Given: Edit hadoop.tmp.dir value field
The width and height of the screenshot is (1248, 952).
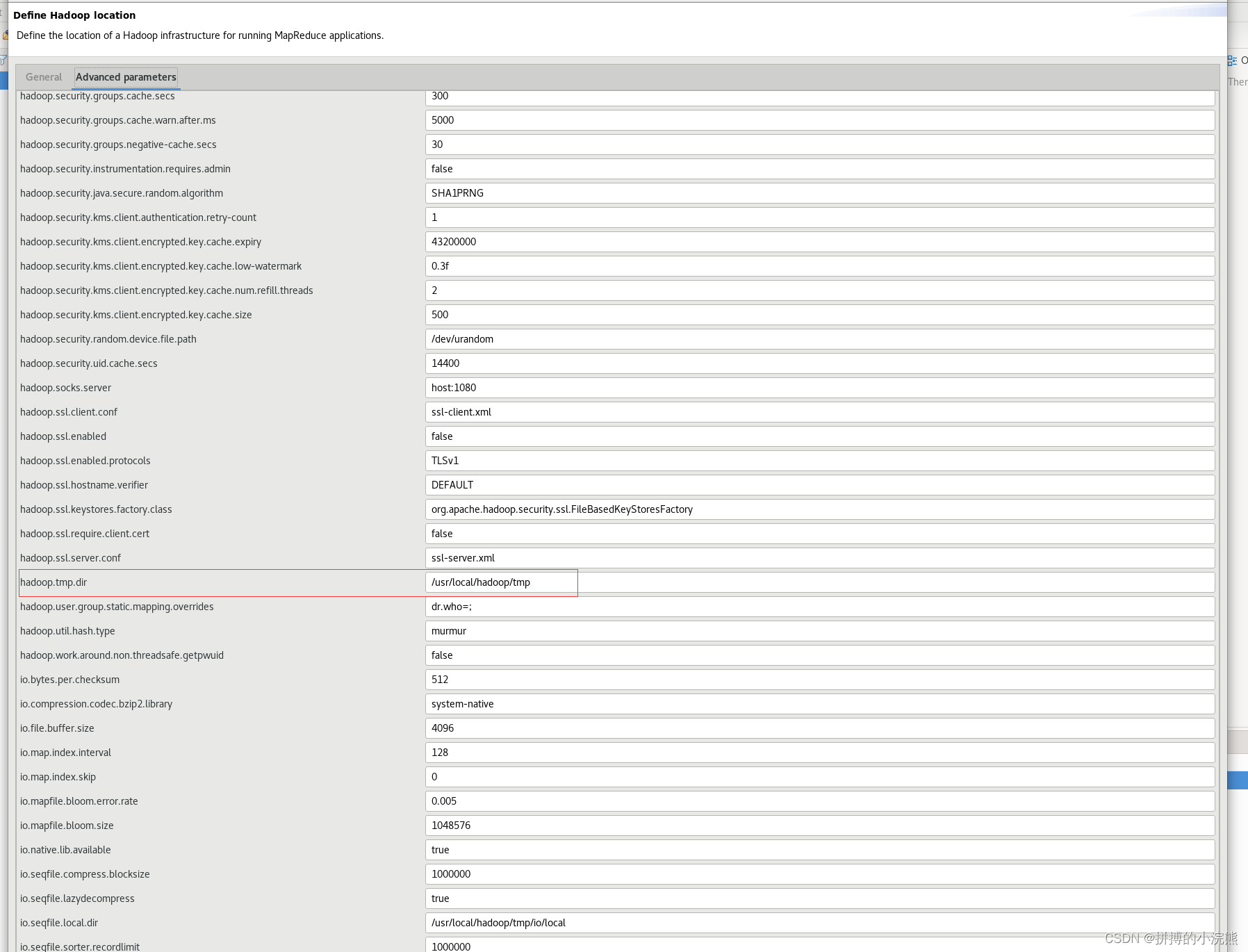Looking at the screenshot, I should point(820,582).
